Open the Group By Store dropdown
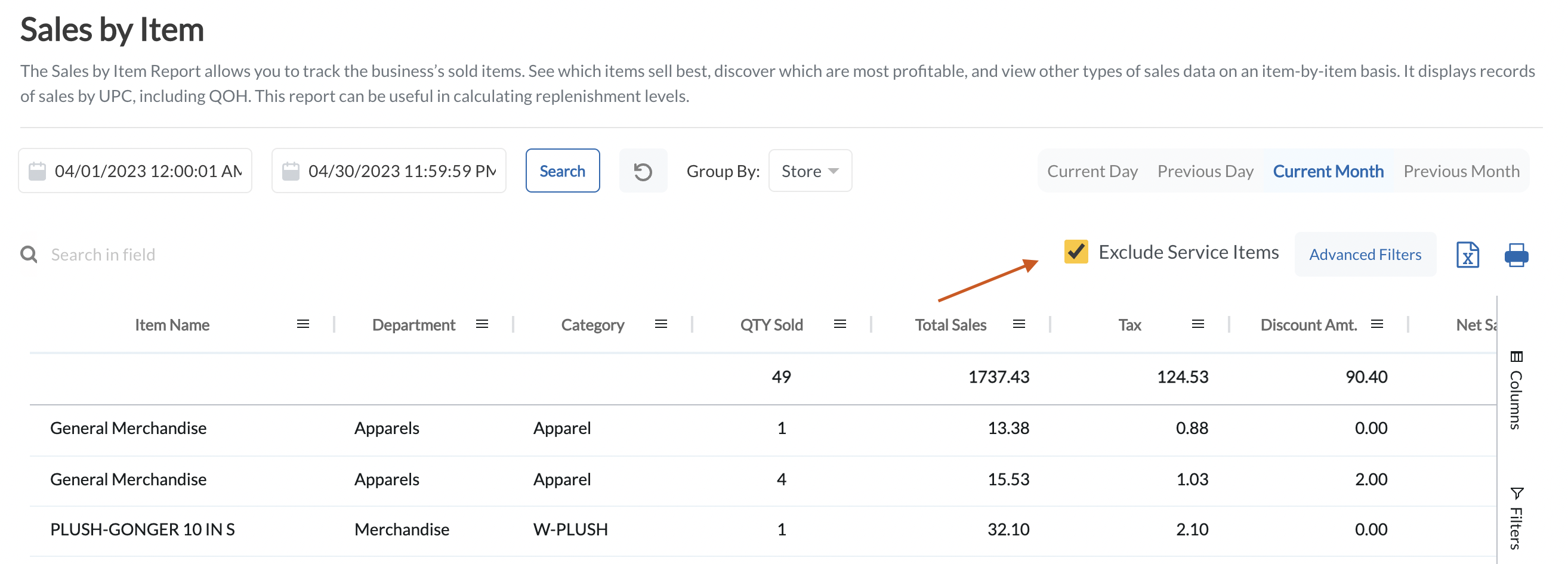The image size is (1568, 564). (x=810, y=172)
